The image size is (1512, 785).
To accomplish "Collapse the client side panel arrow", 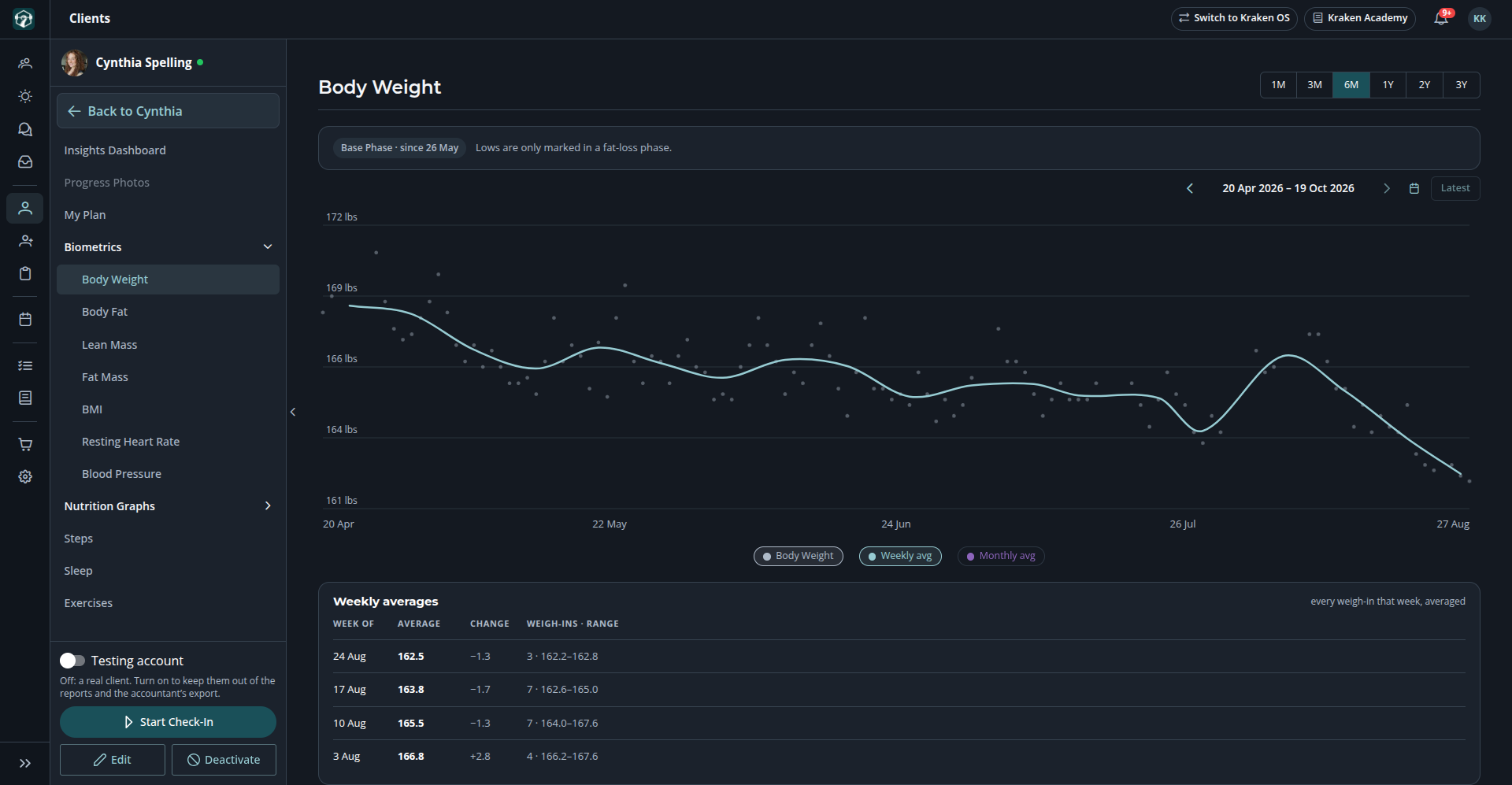I will pos(293,412).
